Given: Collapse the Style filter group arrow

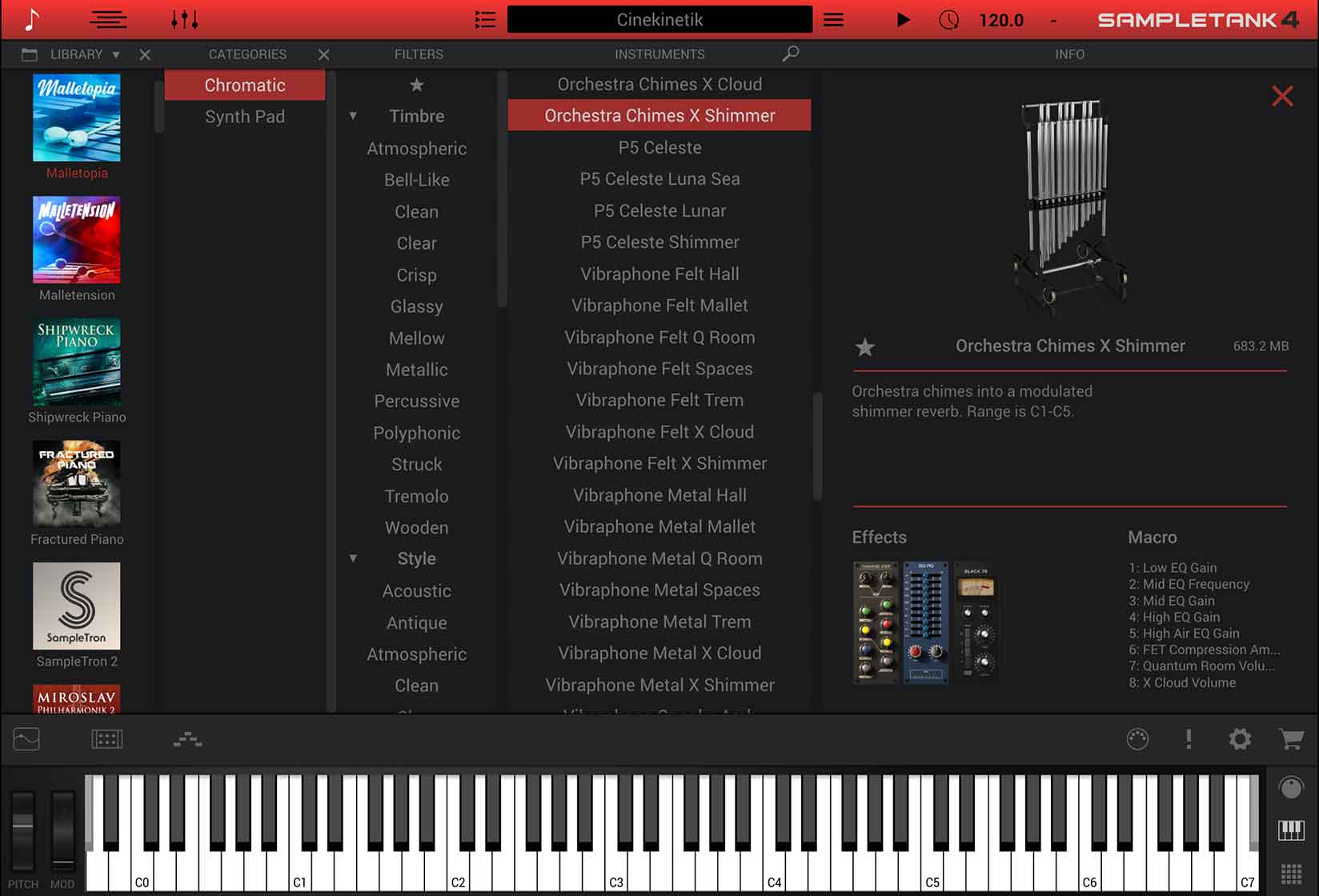Looking at the screenshot, I should pyautogui.click(x=353, y=558).
